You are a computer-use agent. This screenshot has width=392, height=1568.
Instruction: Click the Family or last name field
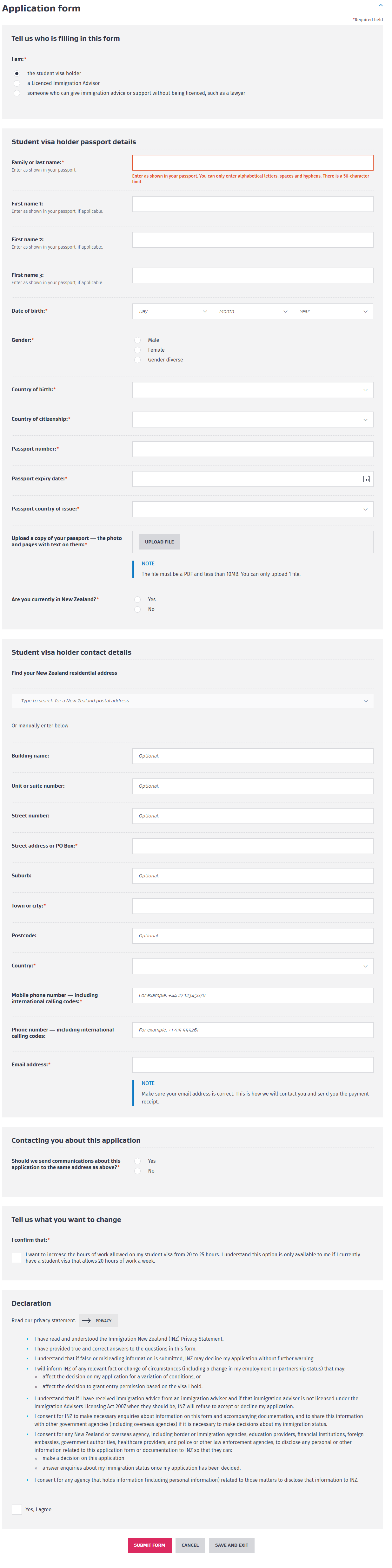point(252,163)
